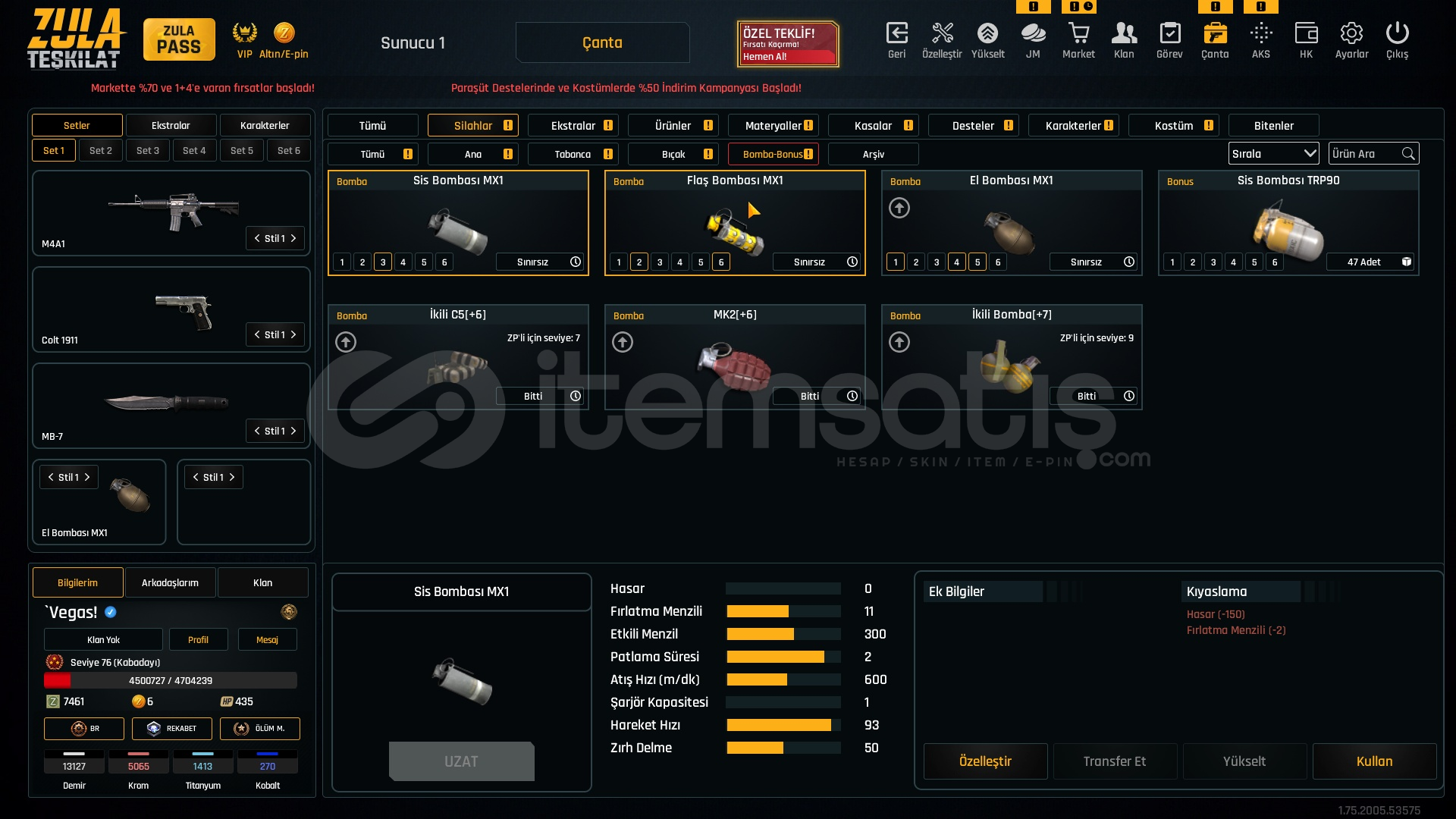1456x819 pixels.
Task: Toggle set slot 1 on Sis Bombası TRP90 card
Action: pyautogui.click(x=1172, y=262)
